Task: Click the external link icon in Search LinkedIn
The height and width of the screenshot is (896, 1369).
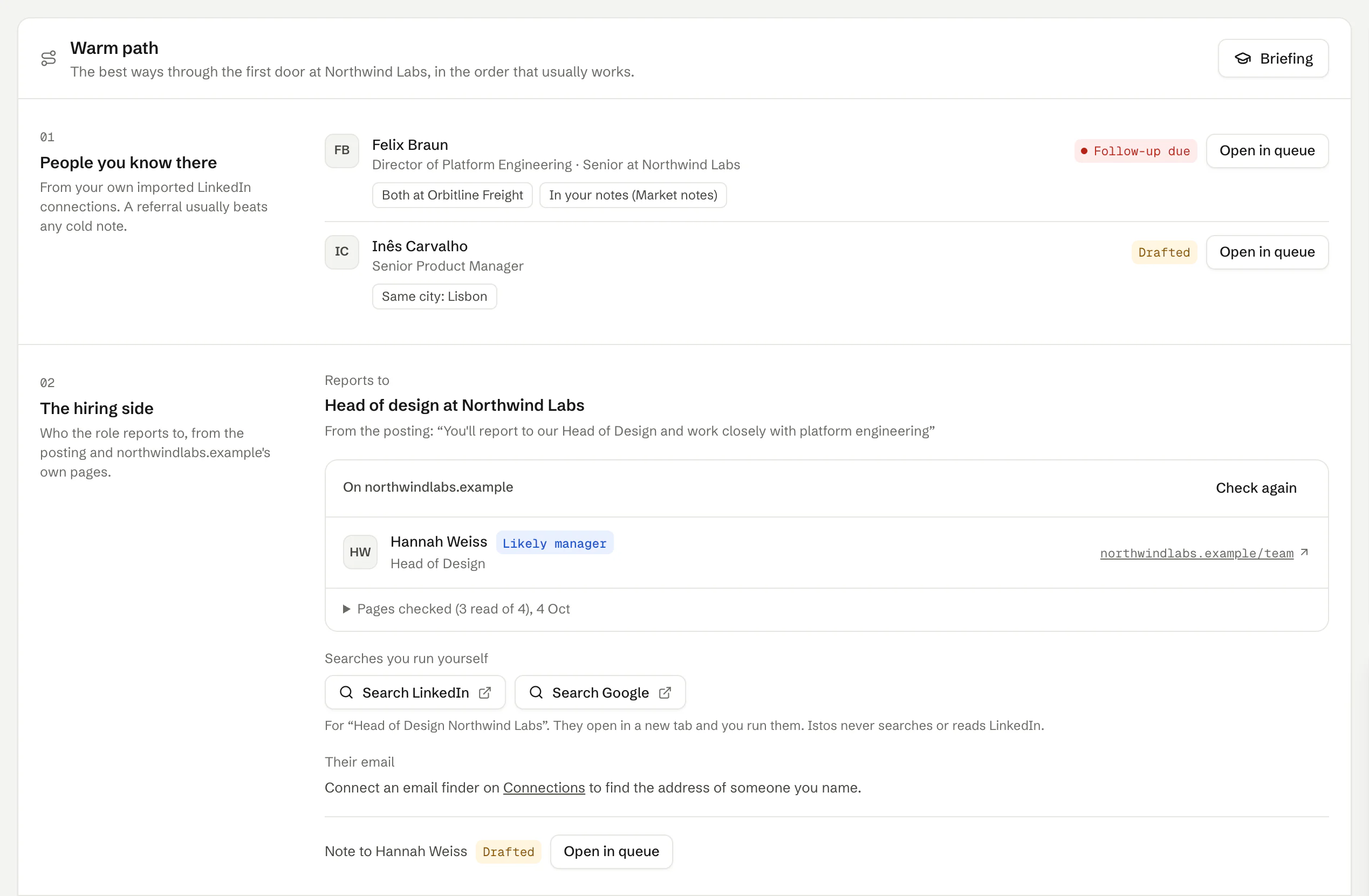Action: (x=485, y=693)
